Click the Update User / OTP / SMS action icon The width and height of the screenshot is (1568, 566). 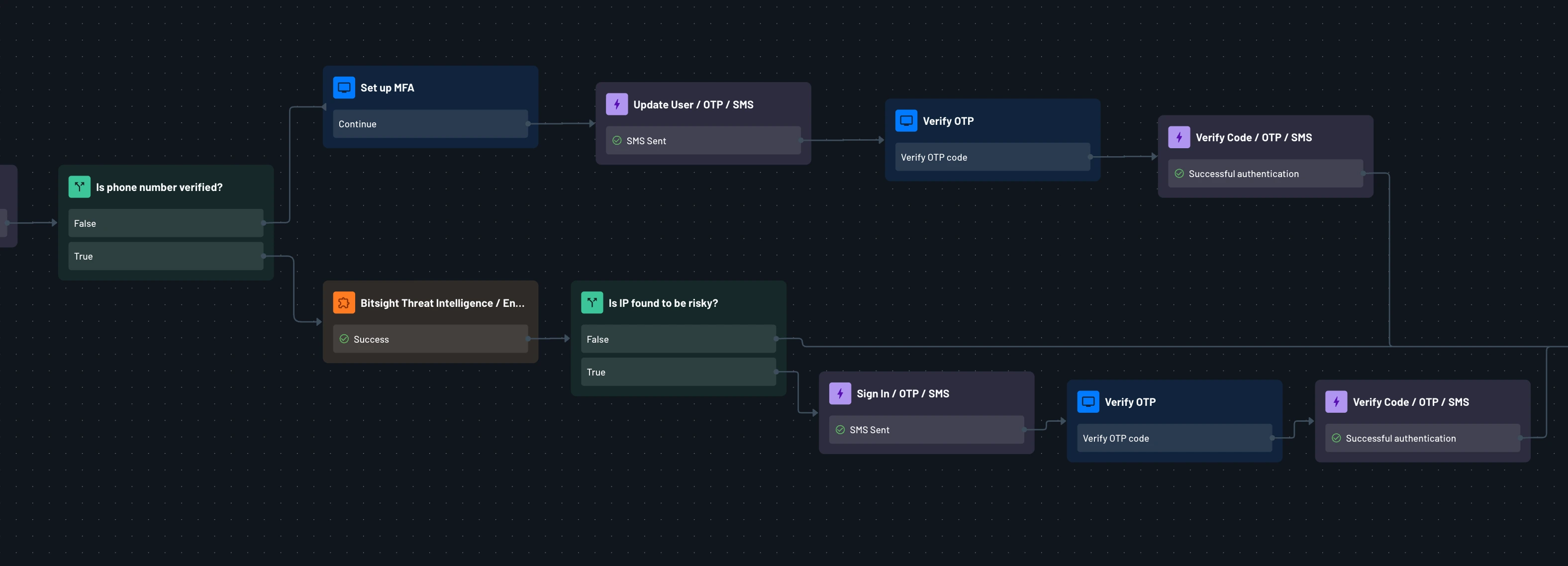click(617, 104)
